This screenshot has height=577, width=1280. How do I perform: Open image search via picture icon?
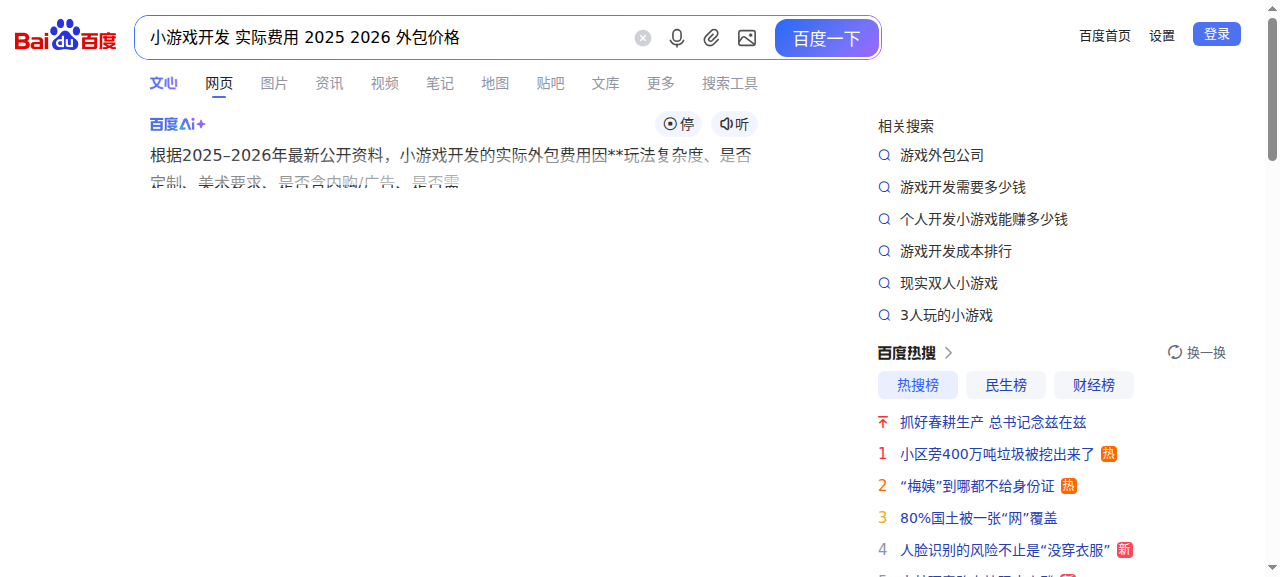coord(747,38)
